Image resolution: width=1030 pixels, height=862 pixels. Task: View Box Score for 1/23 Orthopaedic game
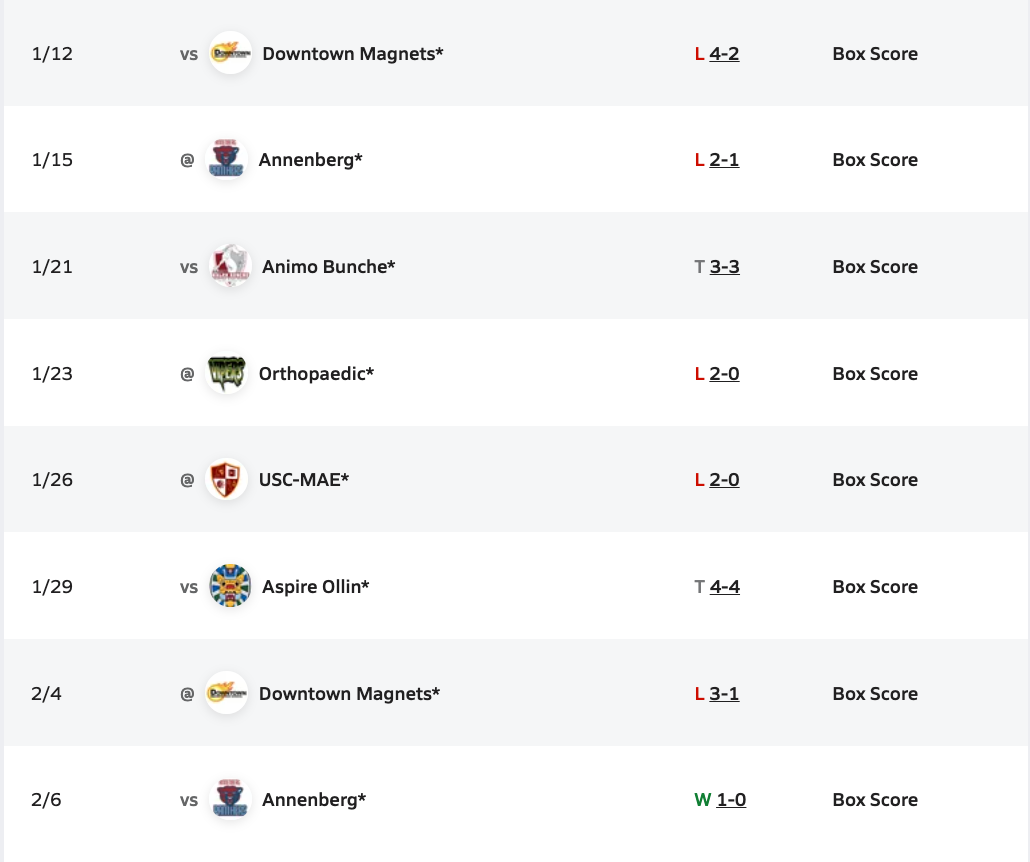tap(875, 374)
